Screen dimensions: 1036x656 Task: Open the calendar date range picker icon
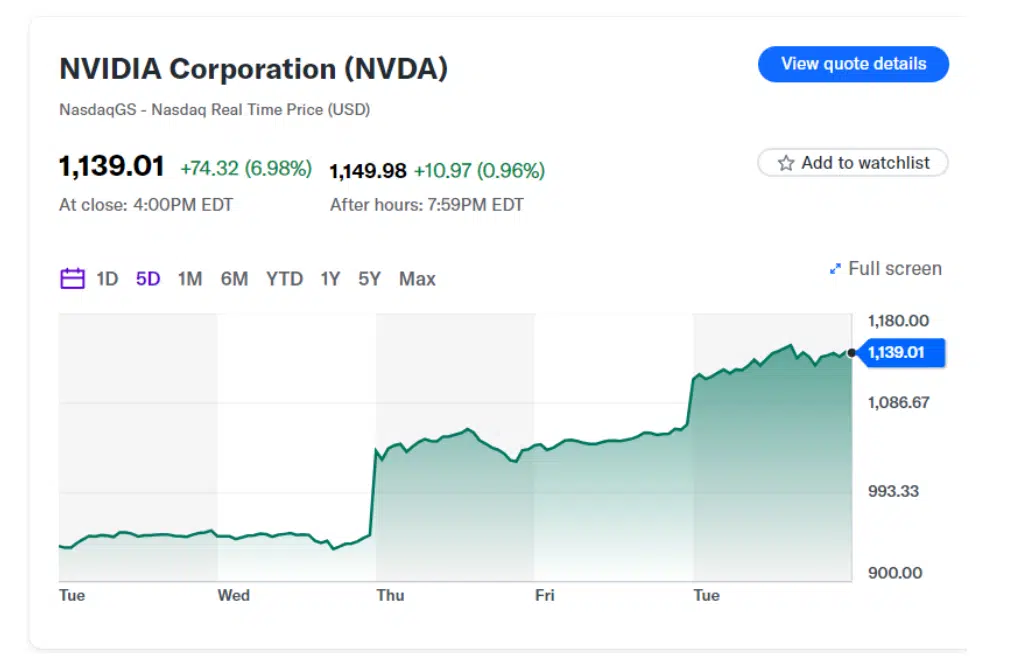[71, 279]
